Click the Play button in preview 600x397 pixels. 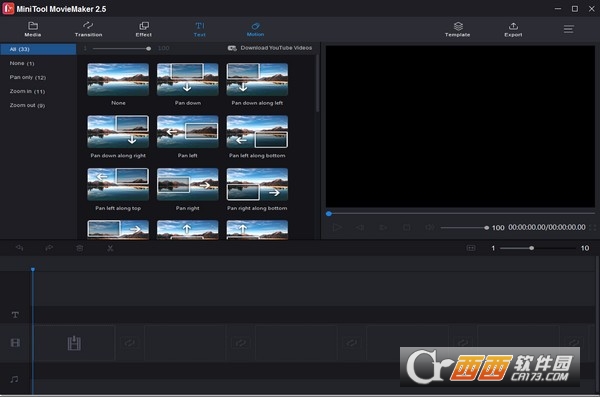[x=337, y=227]
